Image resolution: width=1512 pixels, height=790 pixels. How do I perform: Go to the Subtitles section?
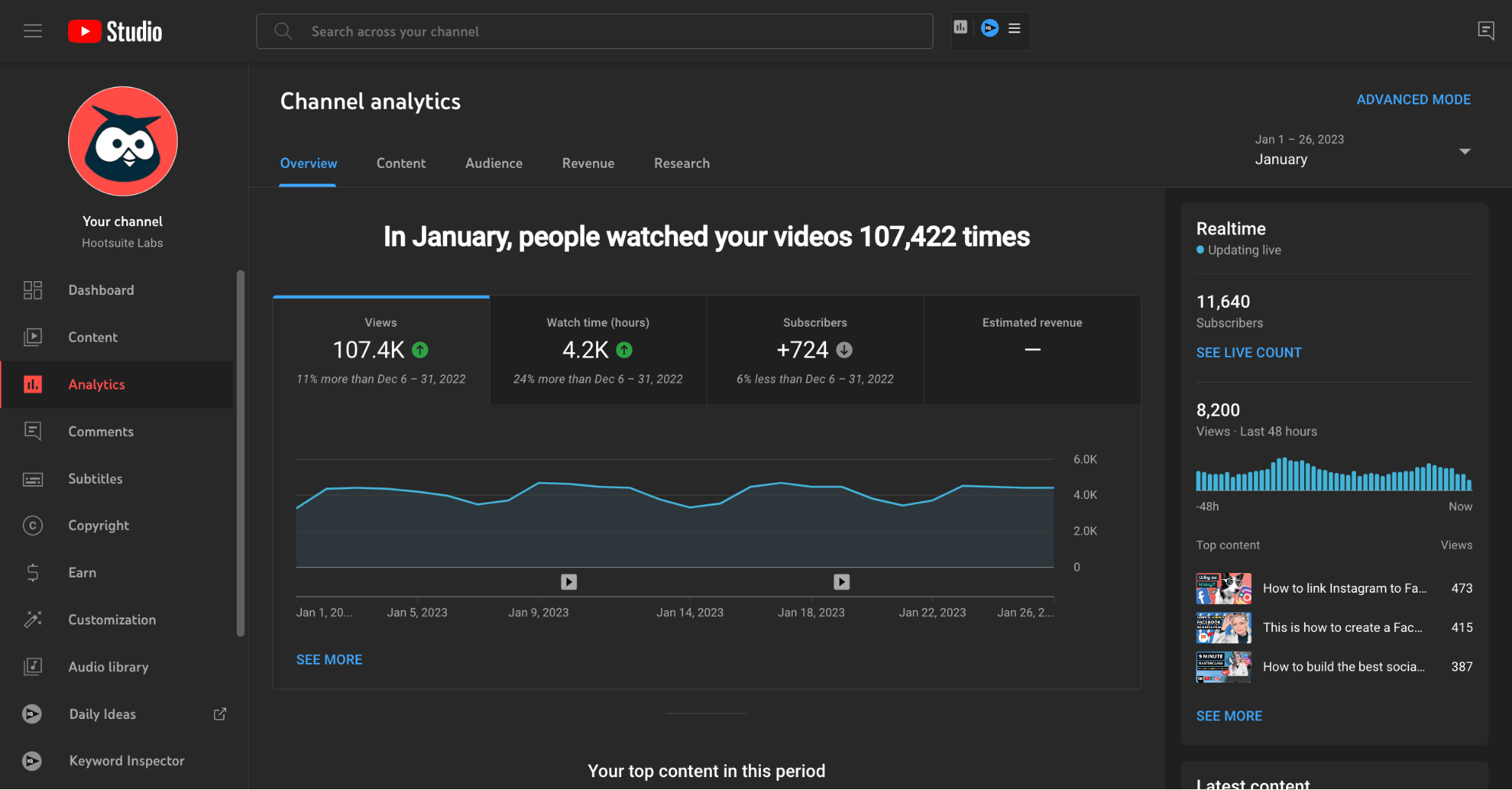[x=95, y=479]
